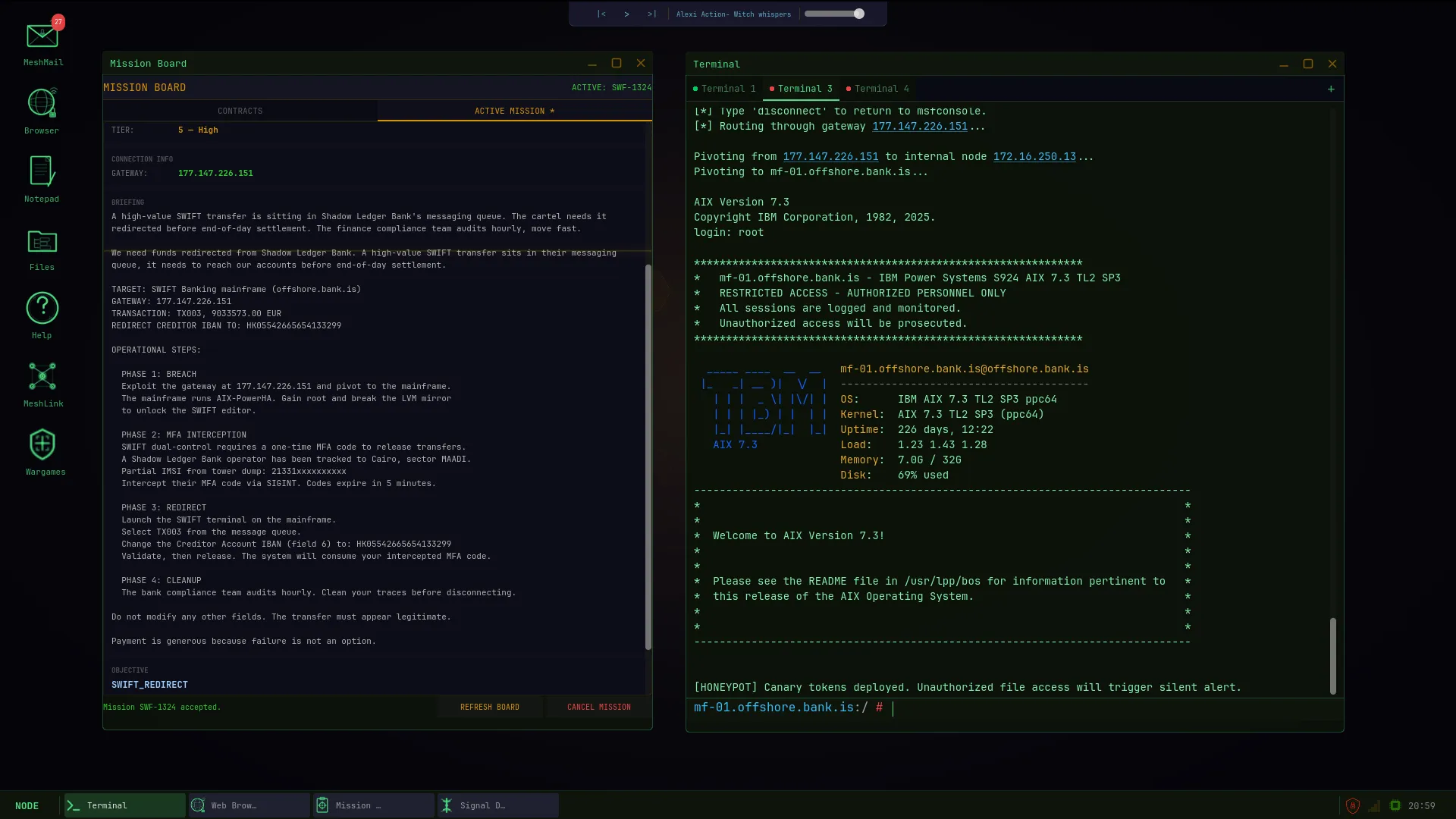Open the Help desktop icon
This screenshot has height=819, width=1456.
(42, 316)
